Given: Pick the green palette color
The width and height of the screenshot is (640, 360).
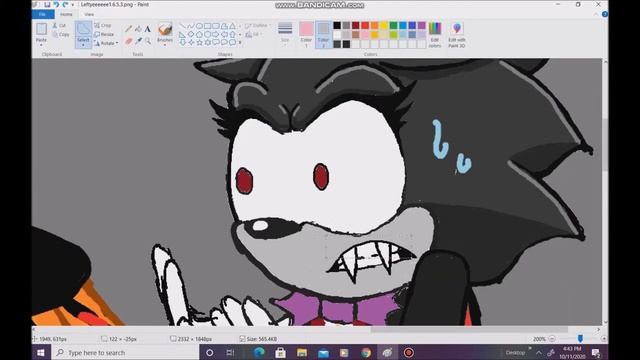Looking at the screenshot, I should click(393, 26).
